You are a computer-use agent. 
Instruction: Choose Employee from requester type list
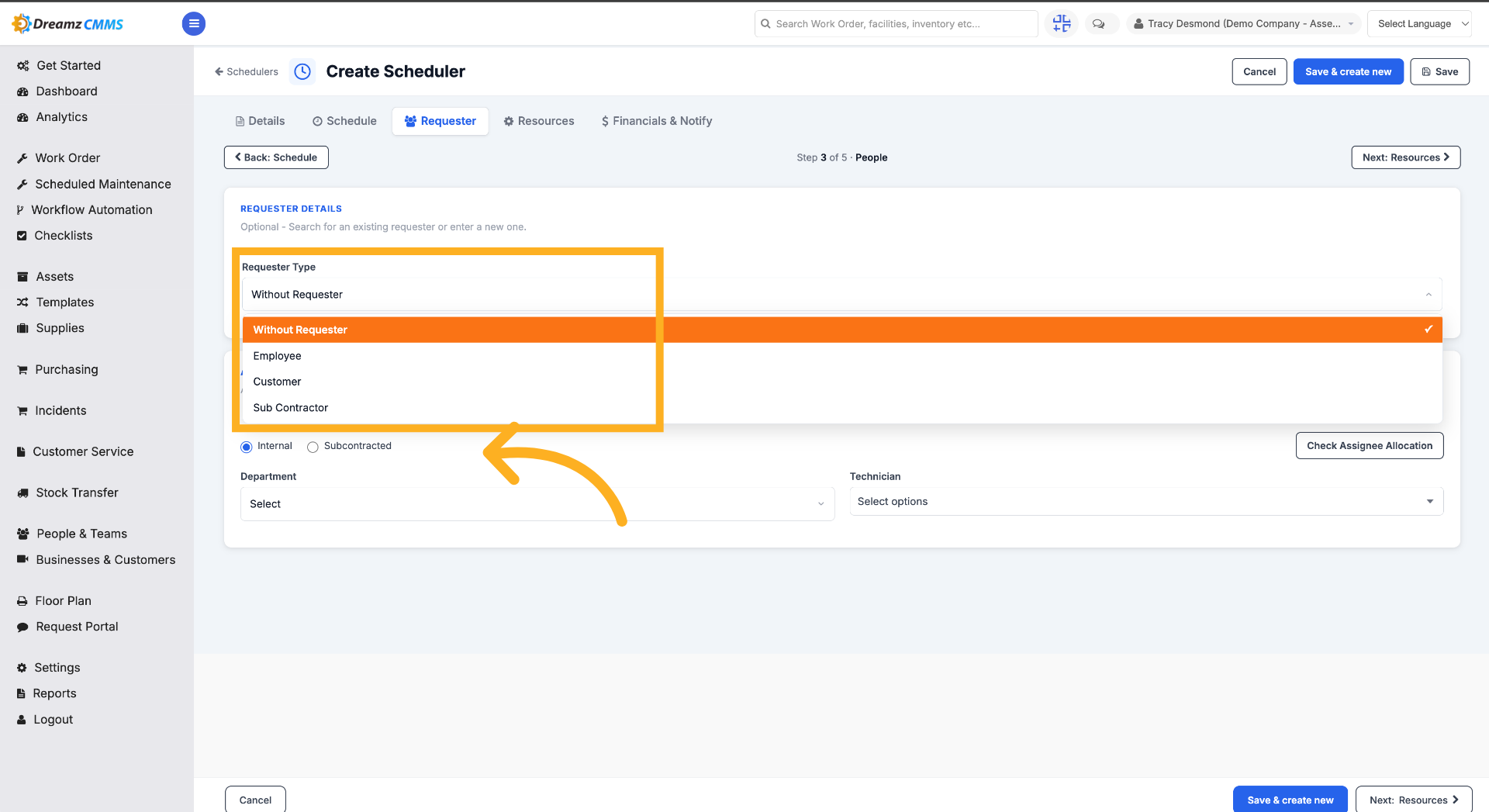tap(841, 356)
